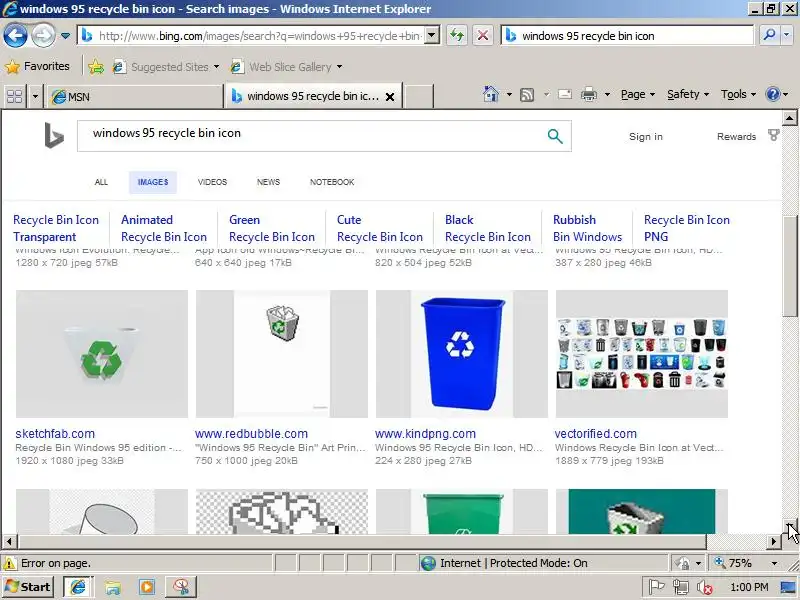Open the redbubble crumpled paper bin thumbnail

(282, 354)
